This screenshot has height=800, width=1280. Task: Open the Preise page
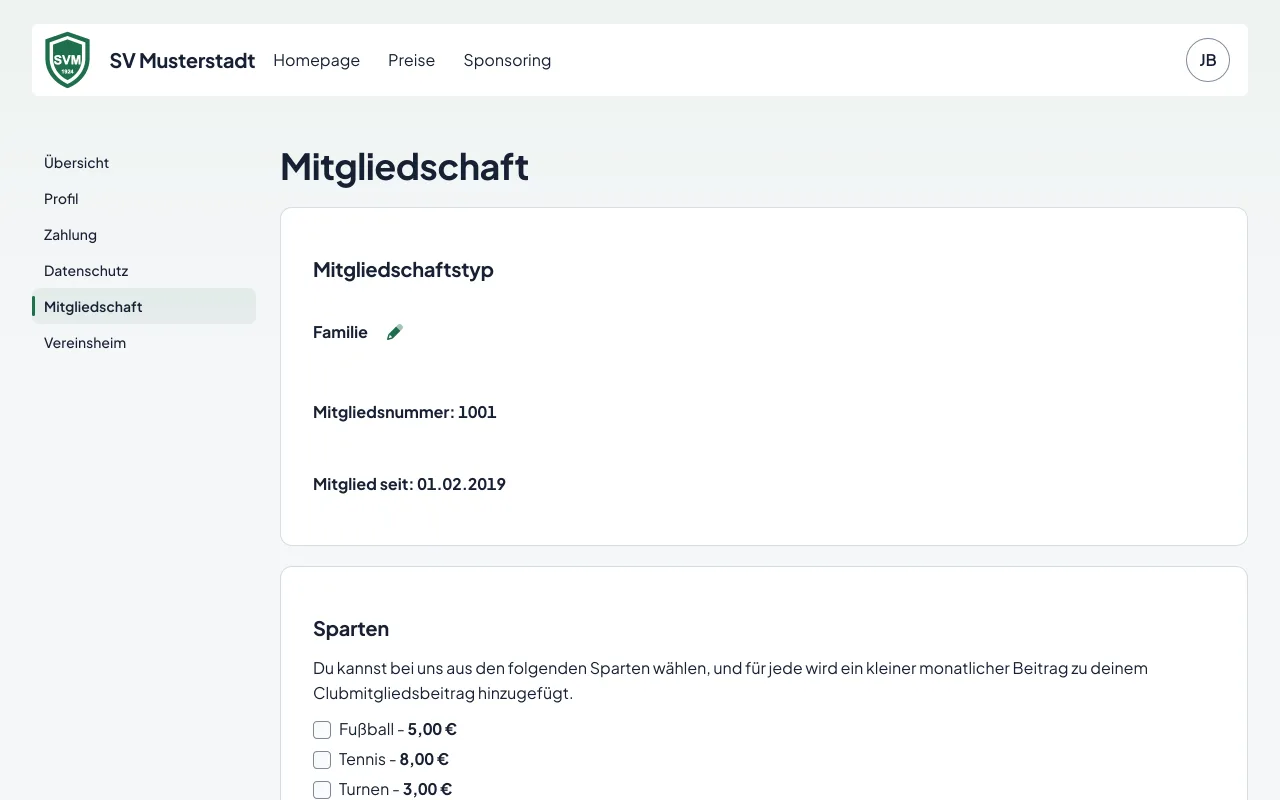coord(412,60)
